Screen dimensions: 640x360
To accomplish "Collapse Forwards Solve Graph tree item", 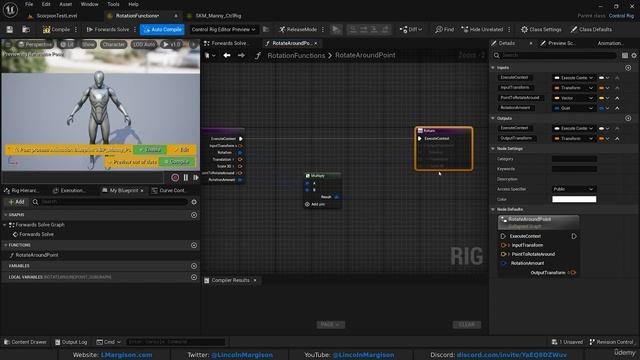I will pos(5,225).
